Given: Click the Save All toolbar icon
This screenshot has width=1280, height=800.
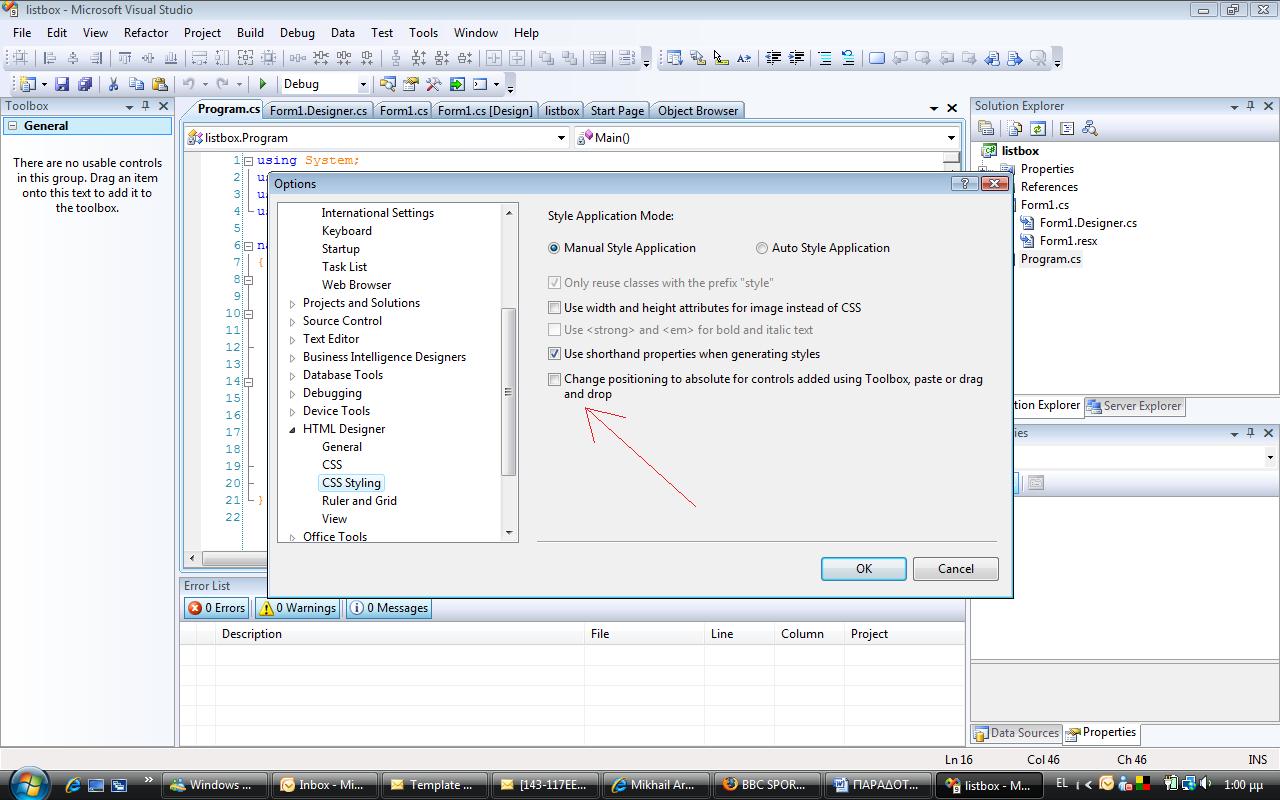Looking at the screenshot, I should click(85, 85).
